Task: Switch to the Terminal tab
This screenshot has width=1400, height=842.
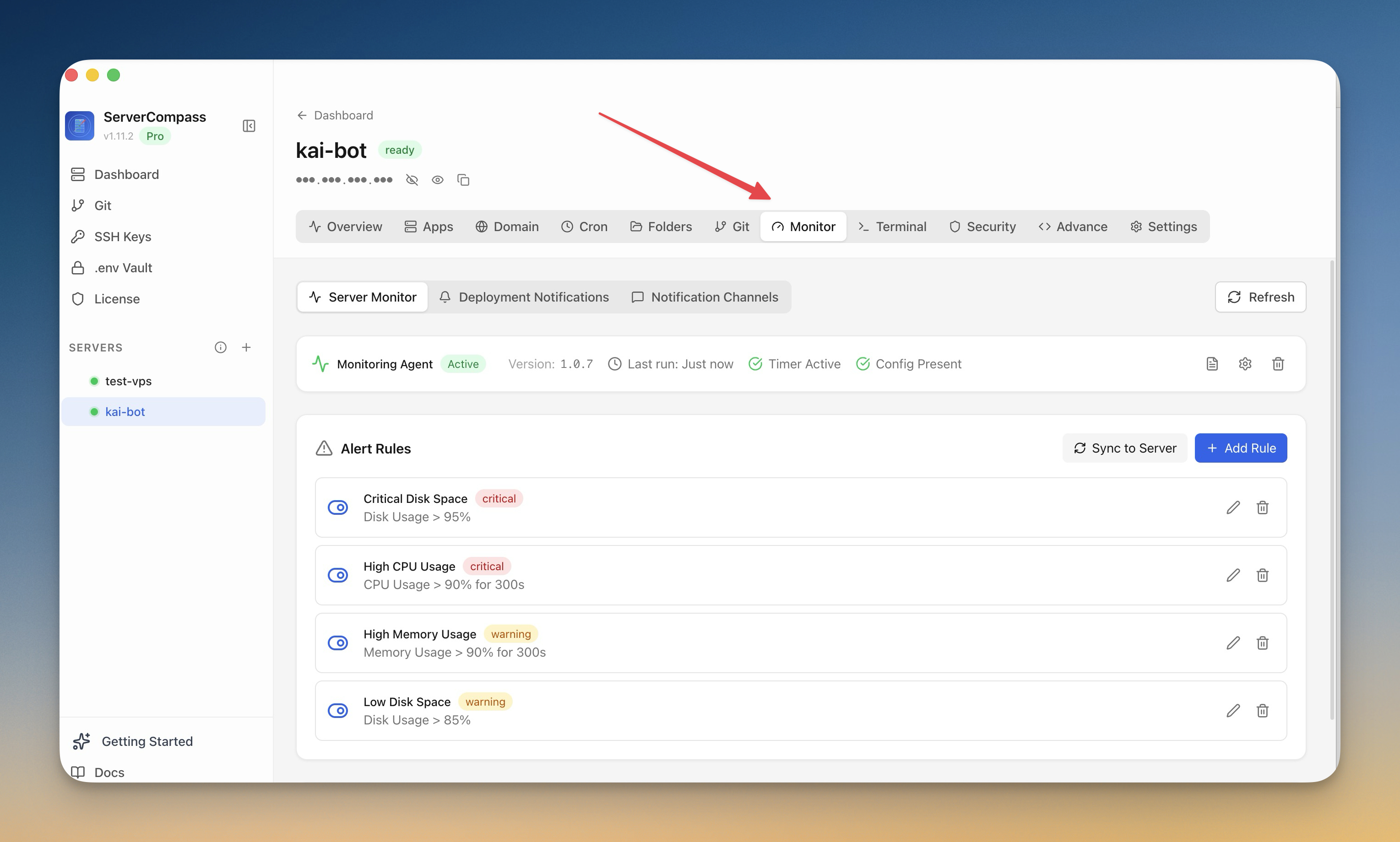Action: click(892, 227)
